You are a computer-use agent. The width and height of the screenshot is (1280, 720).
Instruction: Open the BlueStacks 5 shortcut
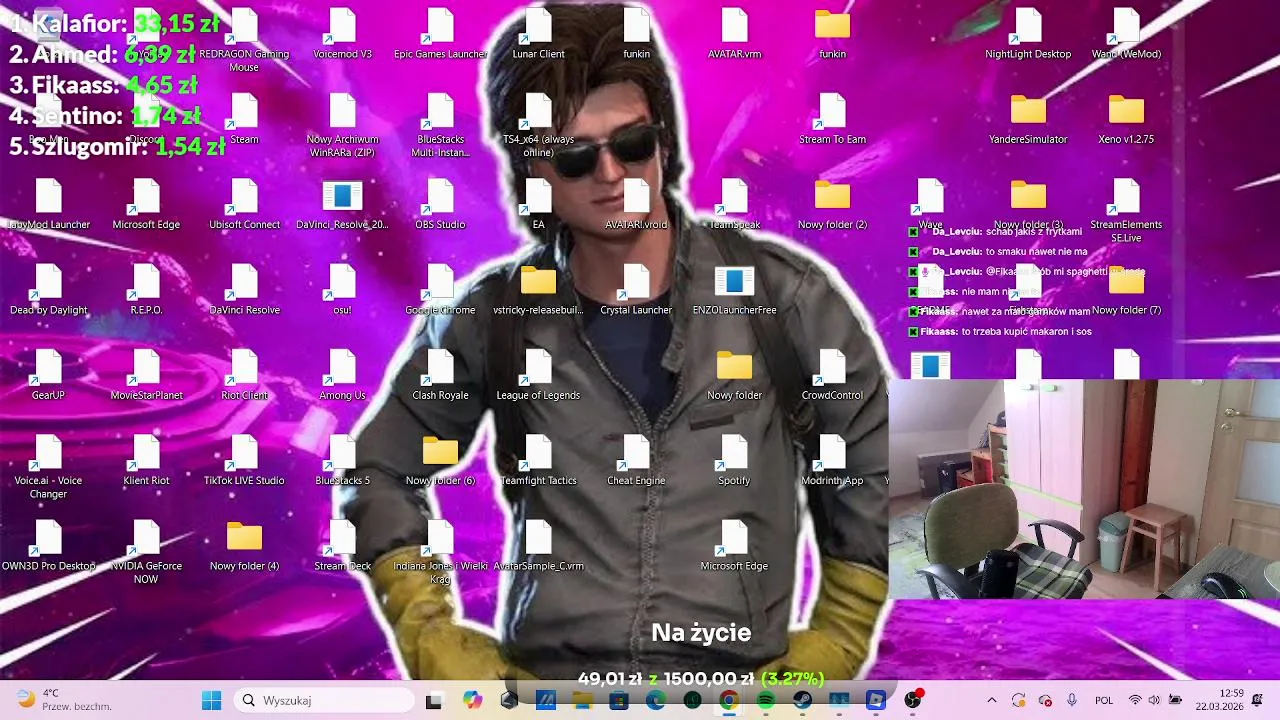(342, 459)
